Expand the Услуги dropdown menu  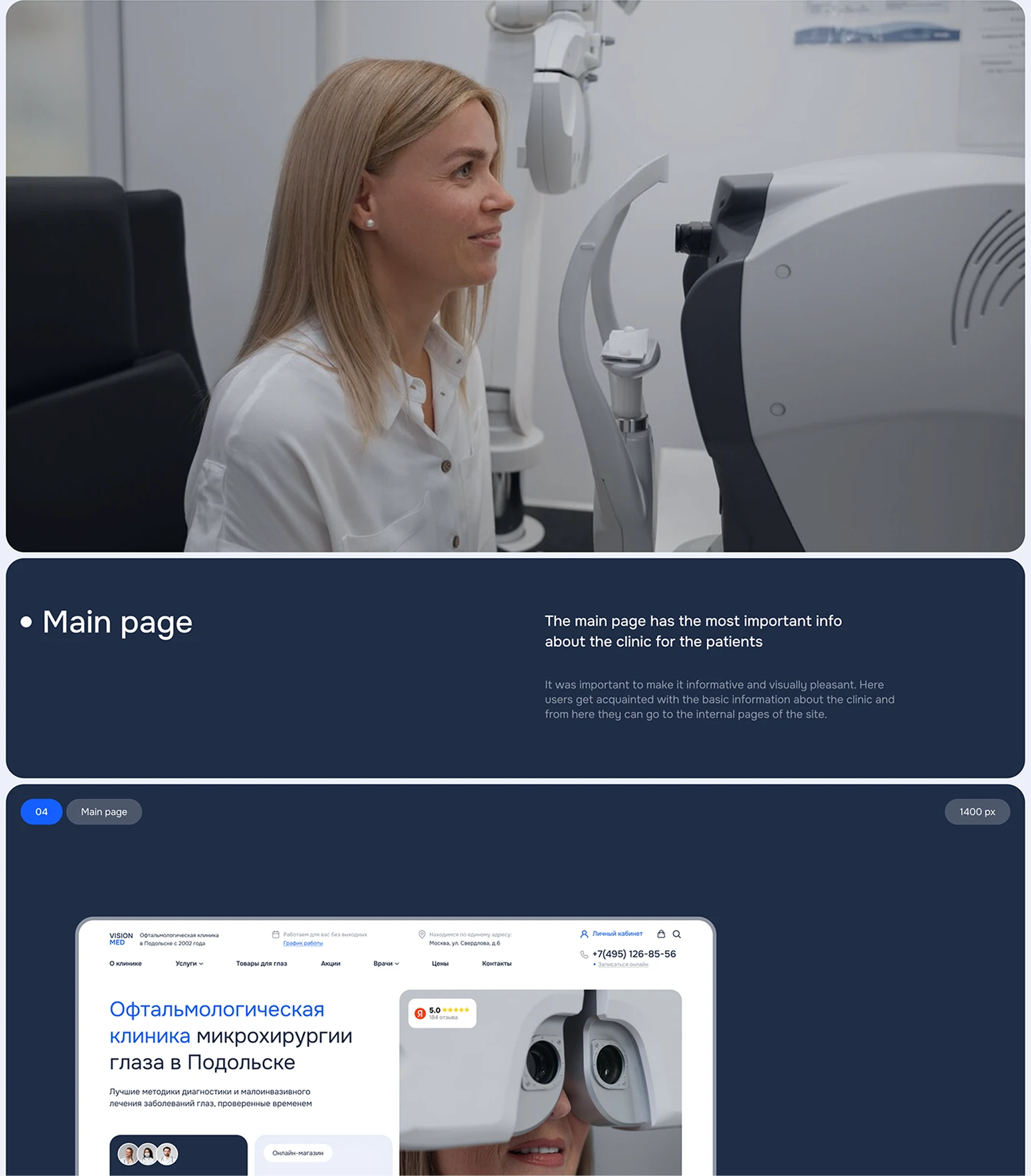pos(189,963)
